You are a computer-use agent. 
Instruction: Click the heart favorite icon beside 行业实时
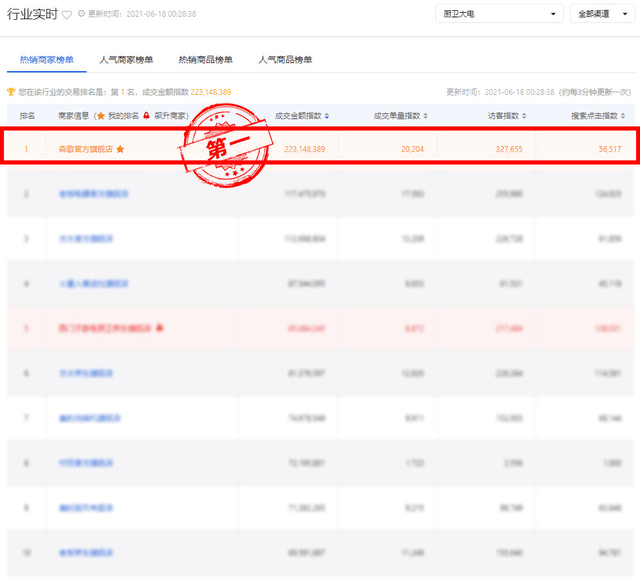[67, 15]
